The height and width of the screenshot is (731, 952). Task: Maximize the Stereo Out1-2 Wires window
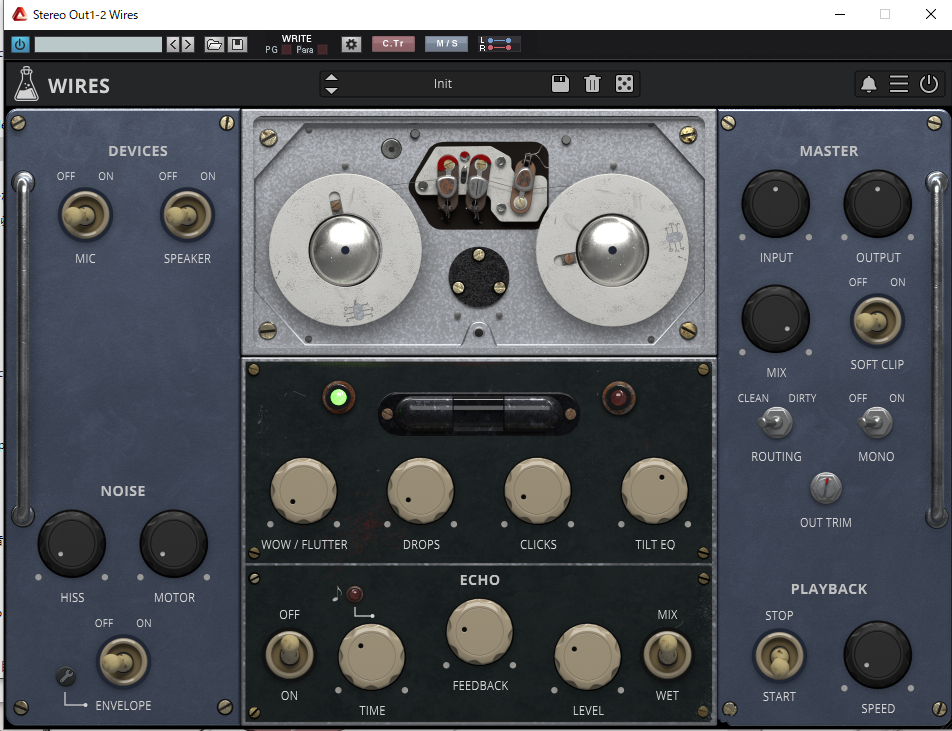[x=885, y=14]
